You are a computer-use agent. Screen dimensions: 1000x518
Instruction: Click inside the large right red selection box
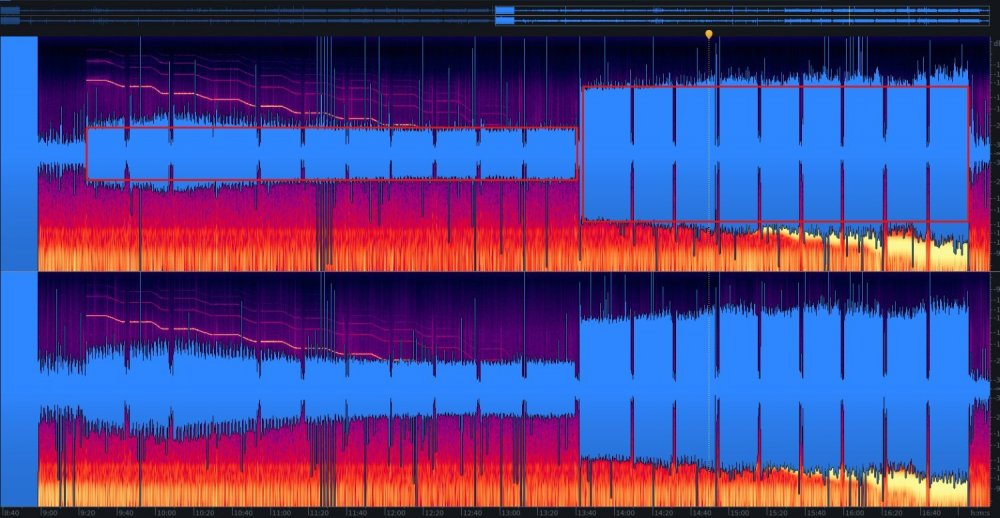click(775, 153)
